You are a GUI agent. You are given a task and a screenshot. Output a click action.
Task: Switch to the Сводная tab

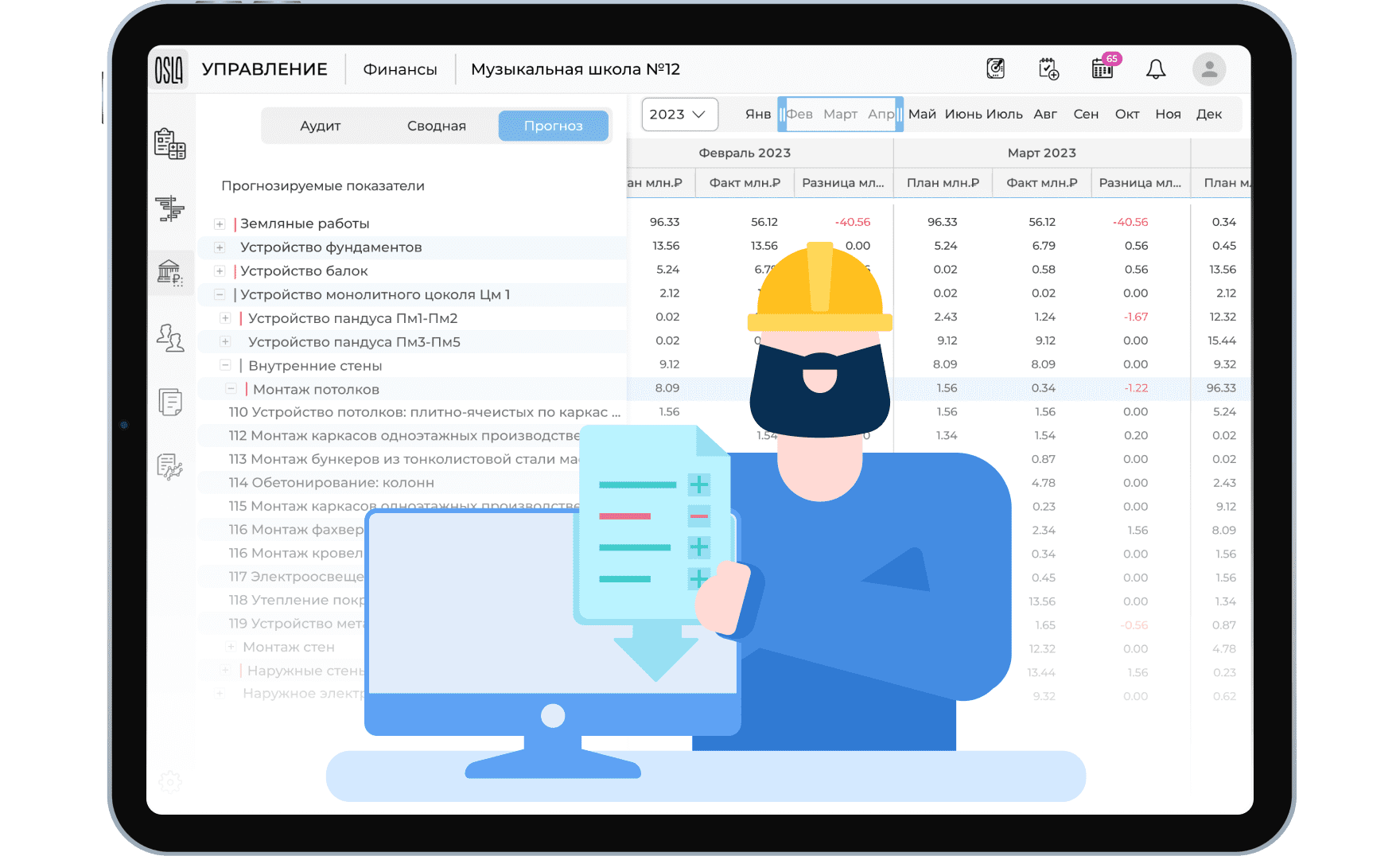(436, 126)
